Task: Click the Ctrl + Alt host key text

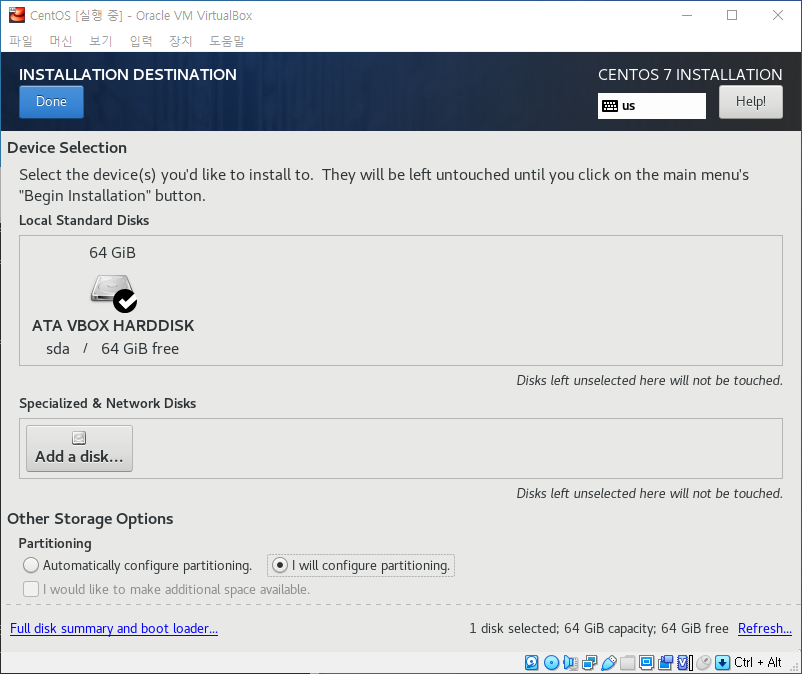Action: (x=758, y=663)
